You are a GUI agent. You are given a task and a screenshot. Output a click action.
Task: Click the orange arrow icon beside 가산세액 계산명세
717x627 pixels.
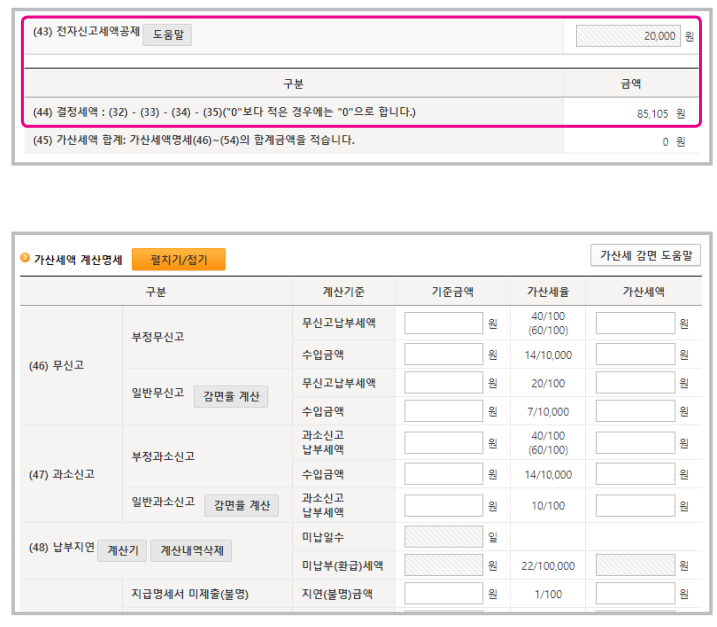tap(25, 258)
